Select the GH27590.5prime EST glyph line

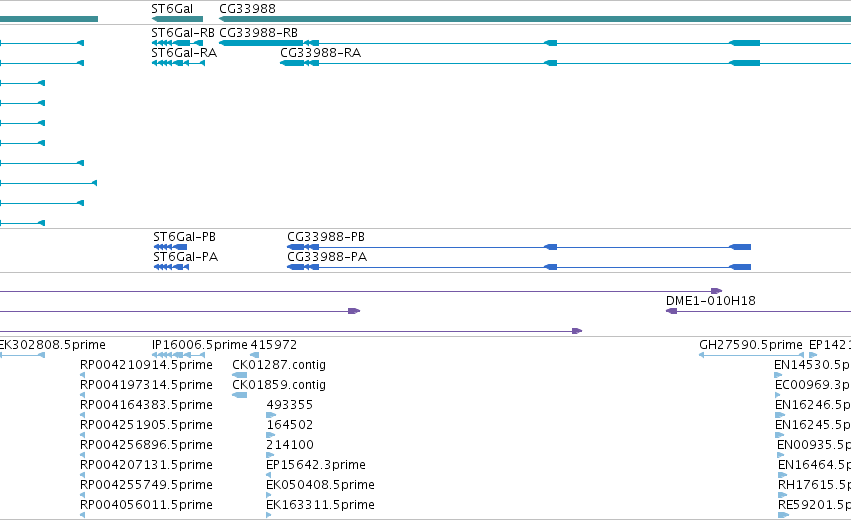[x=752, y=355]
